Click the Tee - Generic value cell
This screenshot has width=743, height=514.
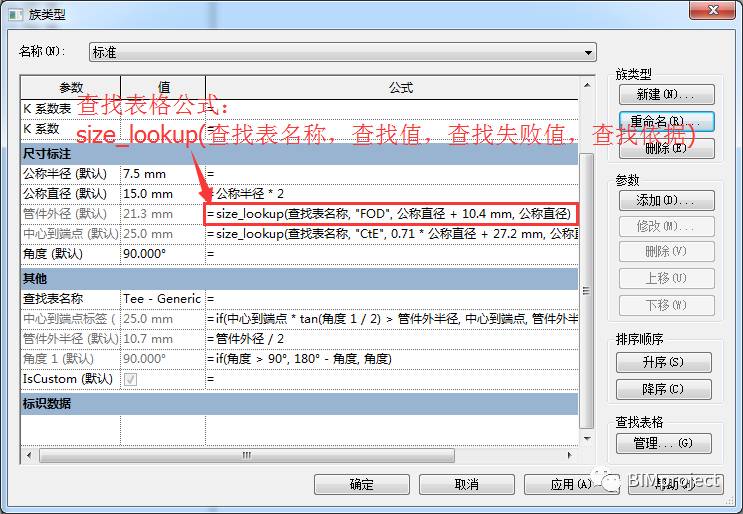pos(163,299)
